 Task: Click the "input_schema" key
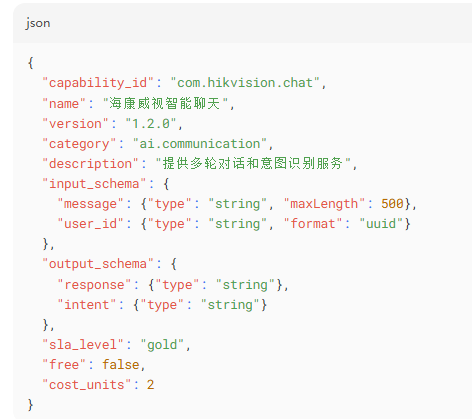coord(94,184)
